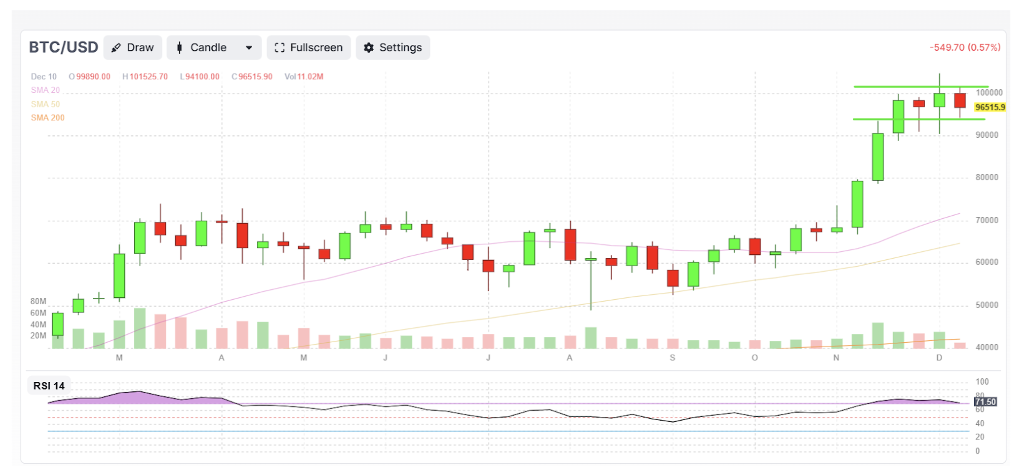Click the 60000 price axis label
The height and width of the screenshot is (475, 1017).
pos(988,263)
